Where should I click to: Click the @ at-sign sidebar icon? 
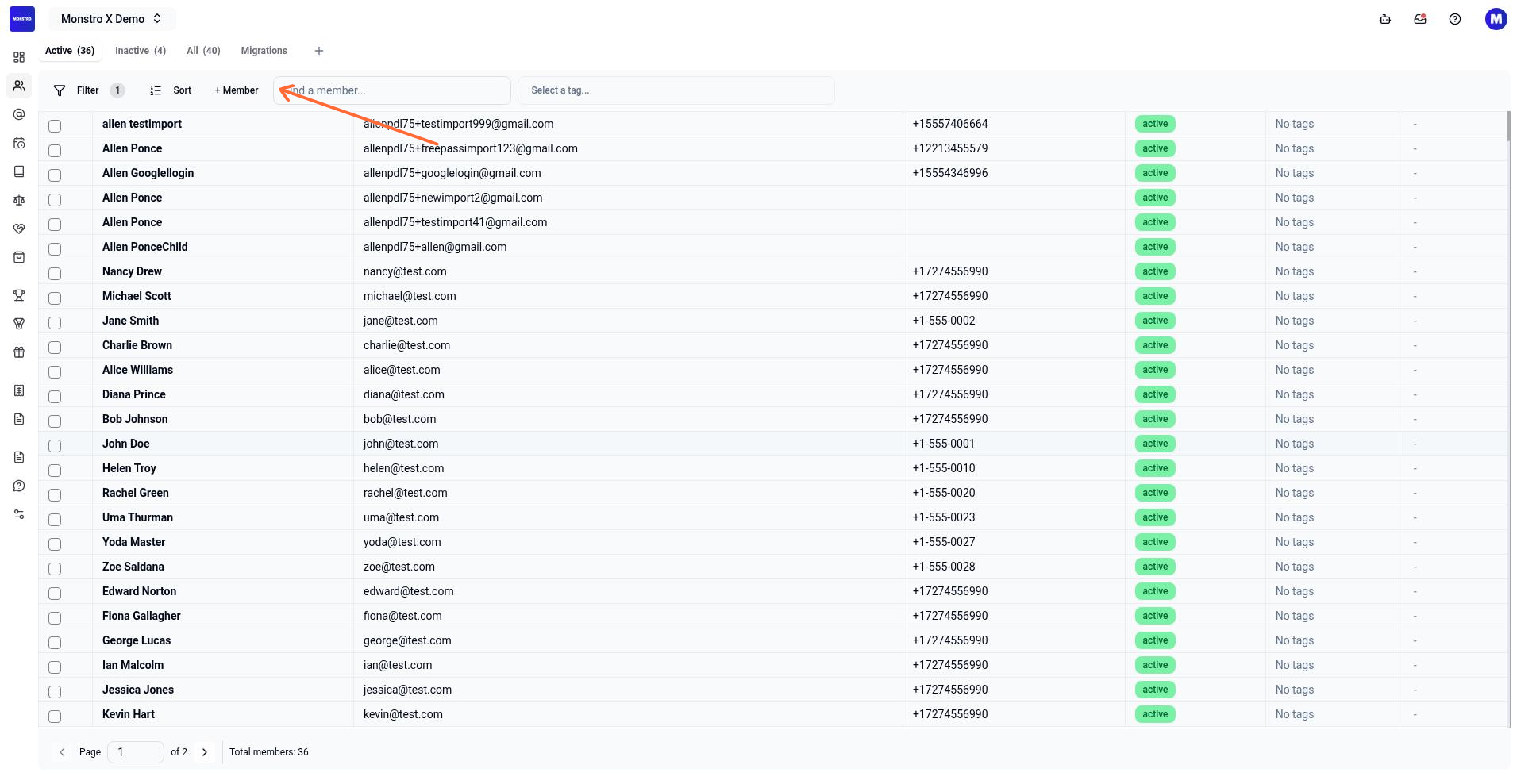[19, 114]
